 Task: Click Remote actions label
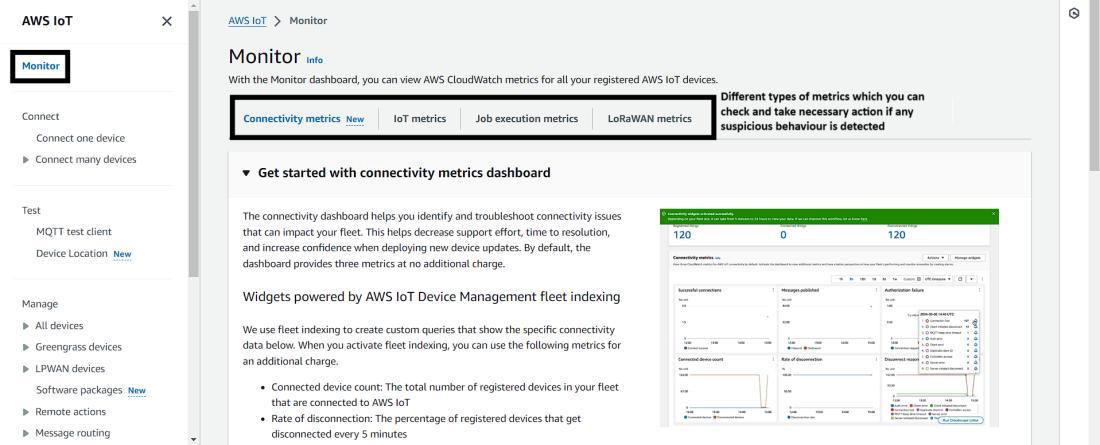coord(71,411)
